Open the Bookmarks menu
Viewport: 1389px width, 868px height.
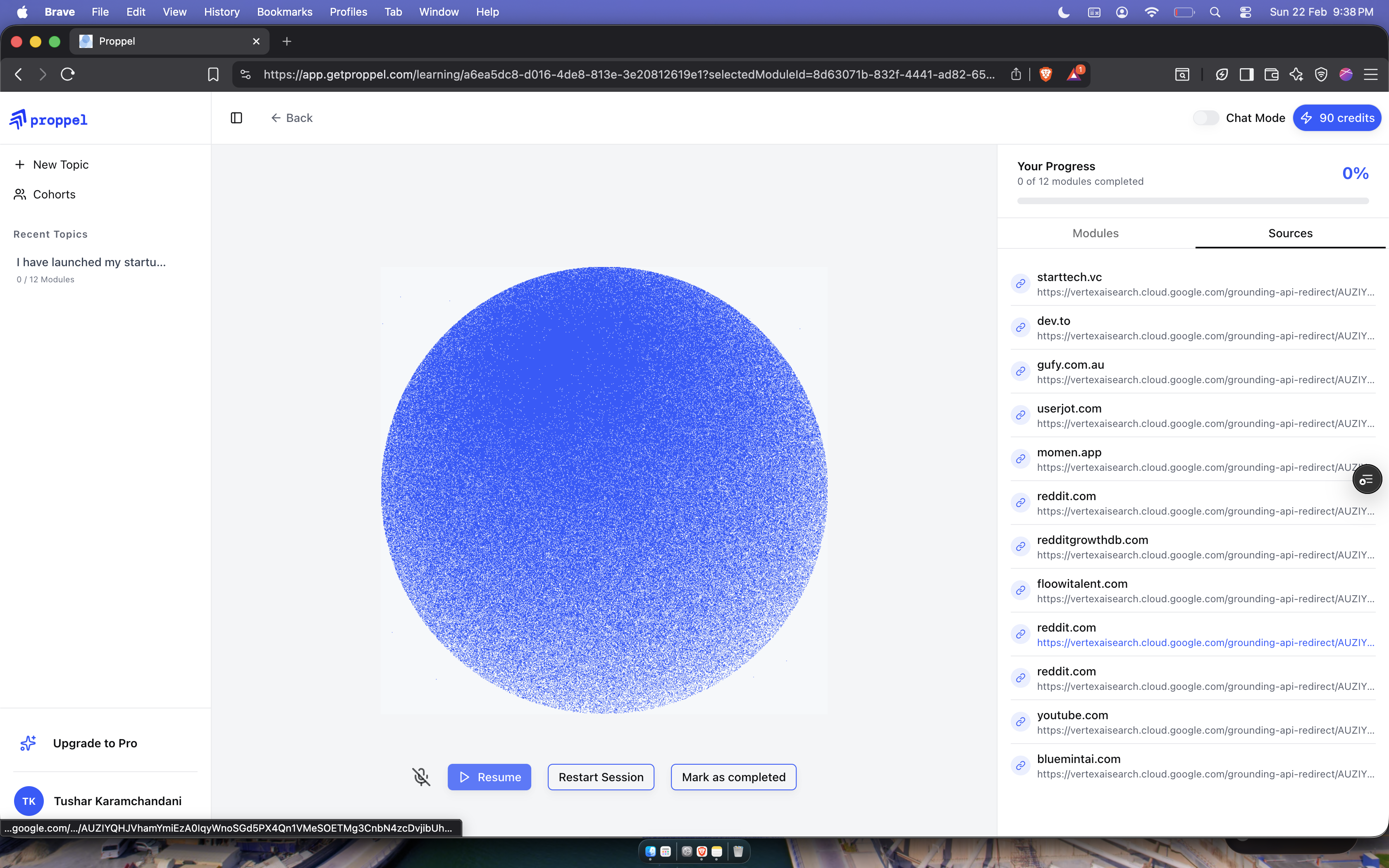pyautogui.click(x=284, y=12)
